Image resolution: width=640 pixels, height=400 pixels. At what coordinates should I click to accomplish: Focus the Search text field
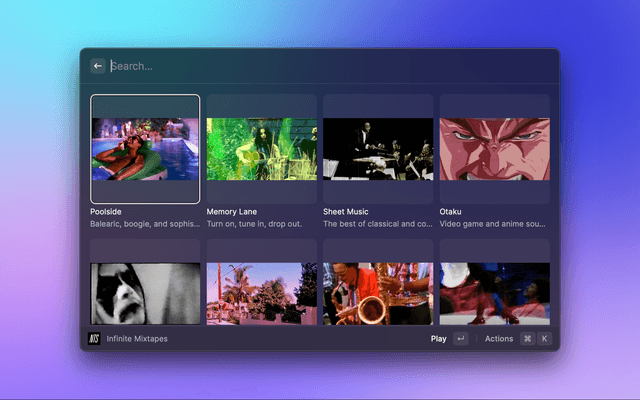(300, 66)
